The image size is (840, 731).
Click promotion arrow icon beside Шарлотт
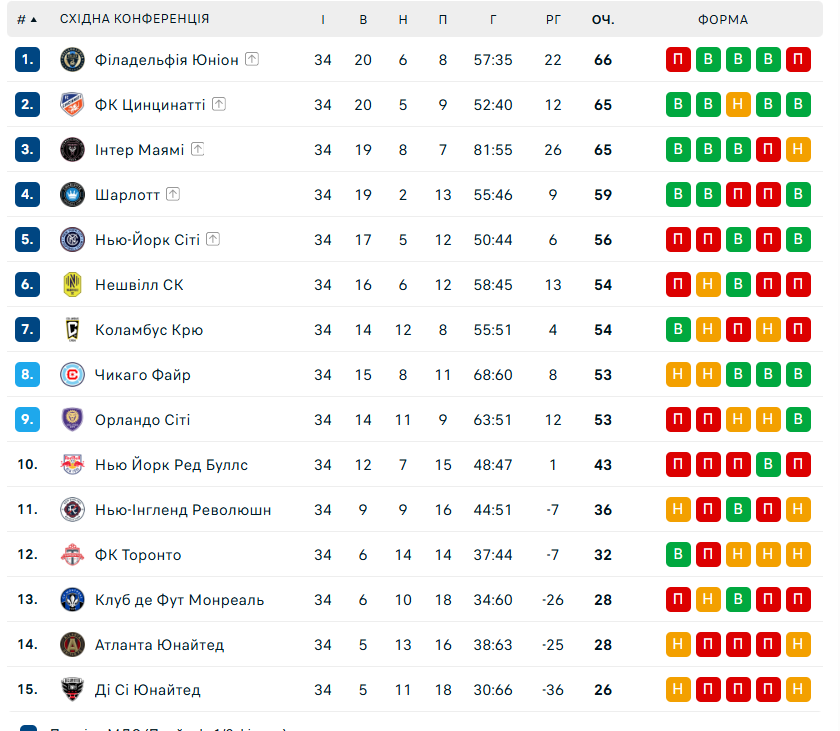coord(173,194)
